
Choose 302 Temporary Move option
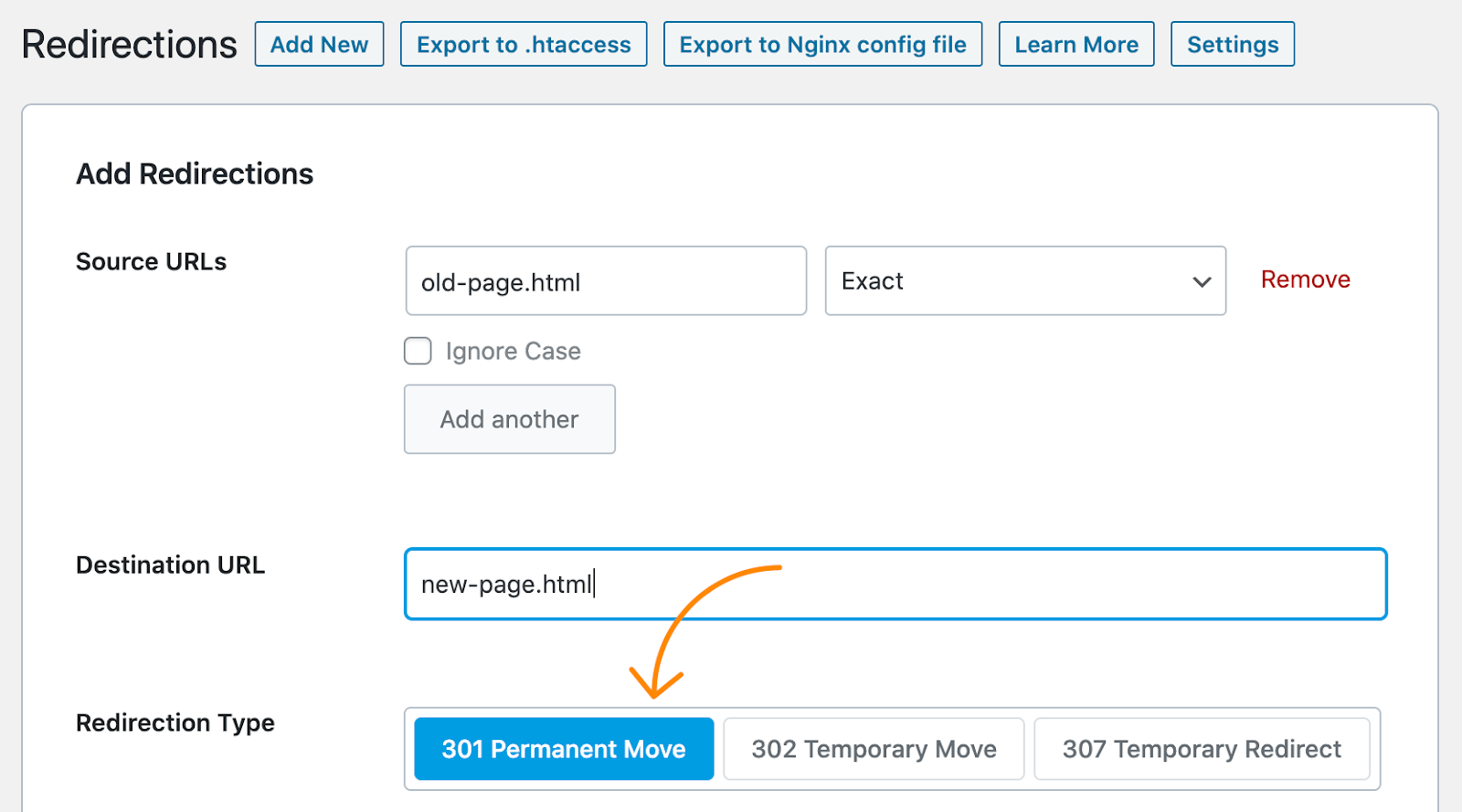click(874, 749)
